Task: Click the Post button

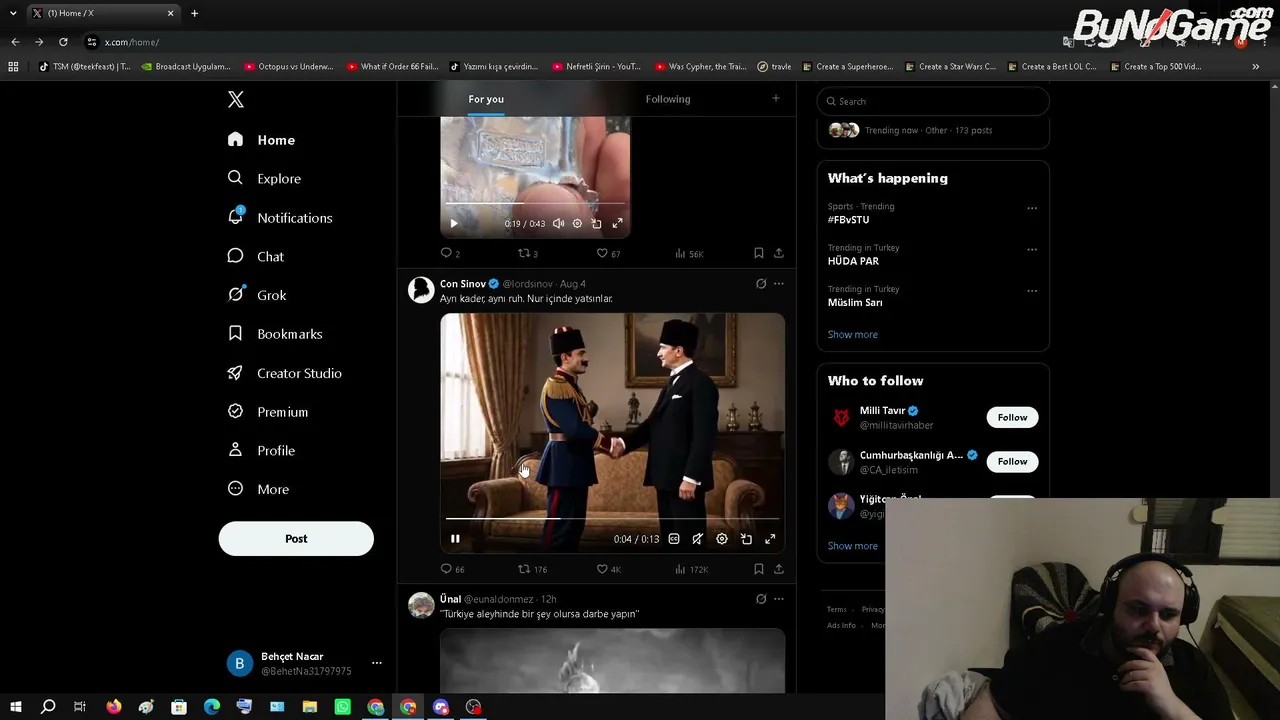Action: (296, 538)
